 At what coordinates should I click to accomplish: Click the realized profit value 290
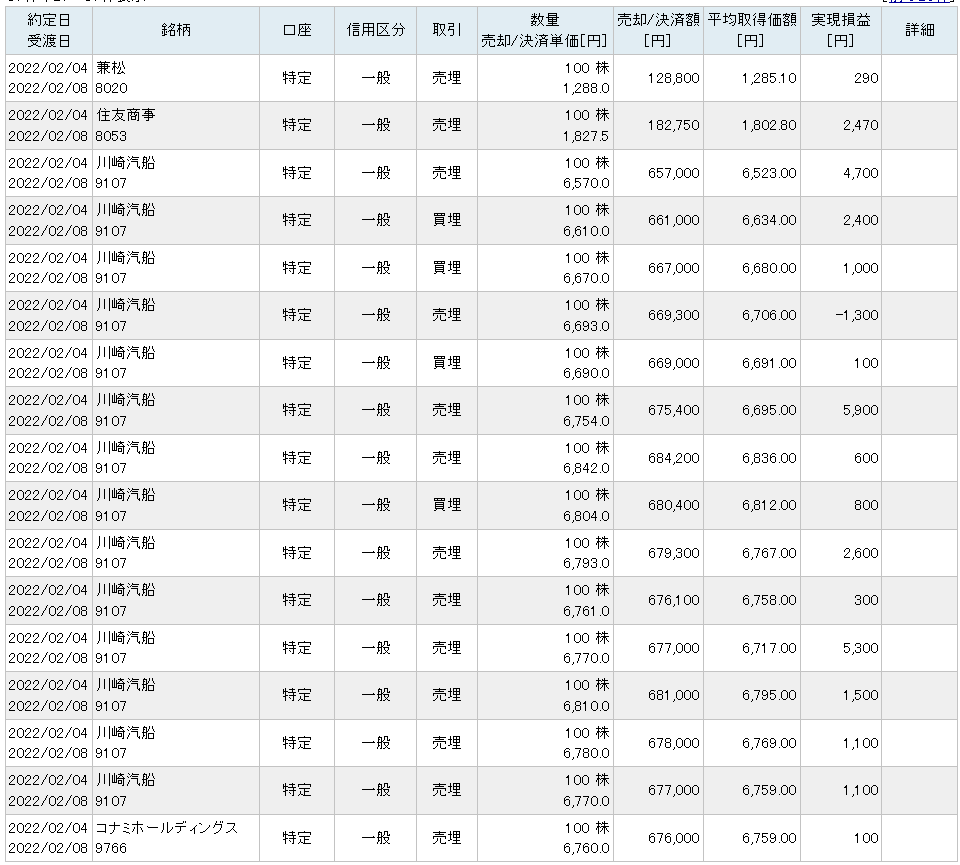point(866,78)
